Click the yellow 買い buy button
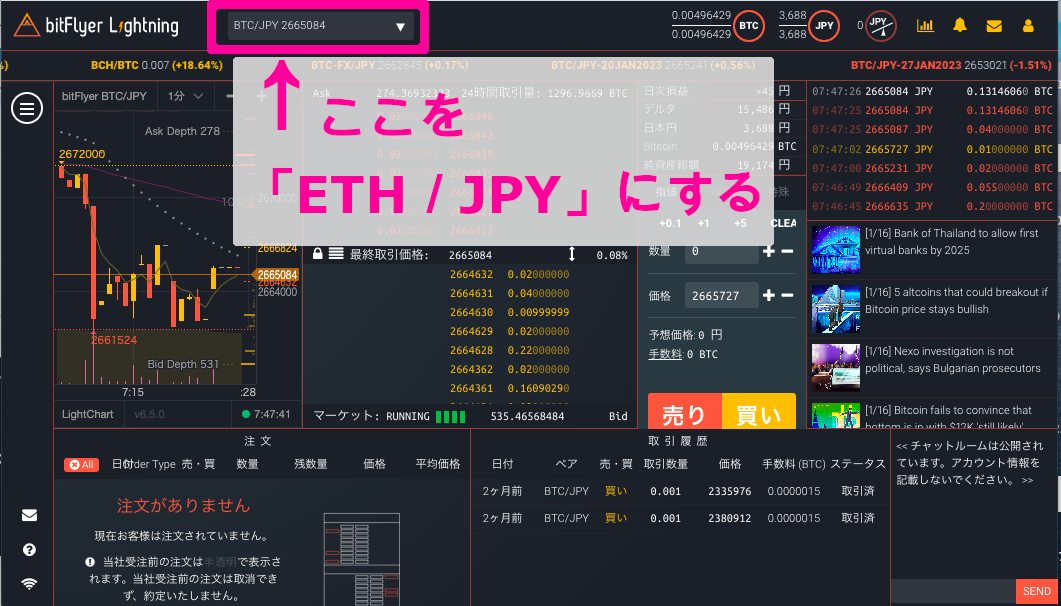This screenshot has height=606, width=1061. (759, 411)
